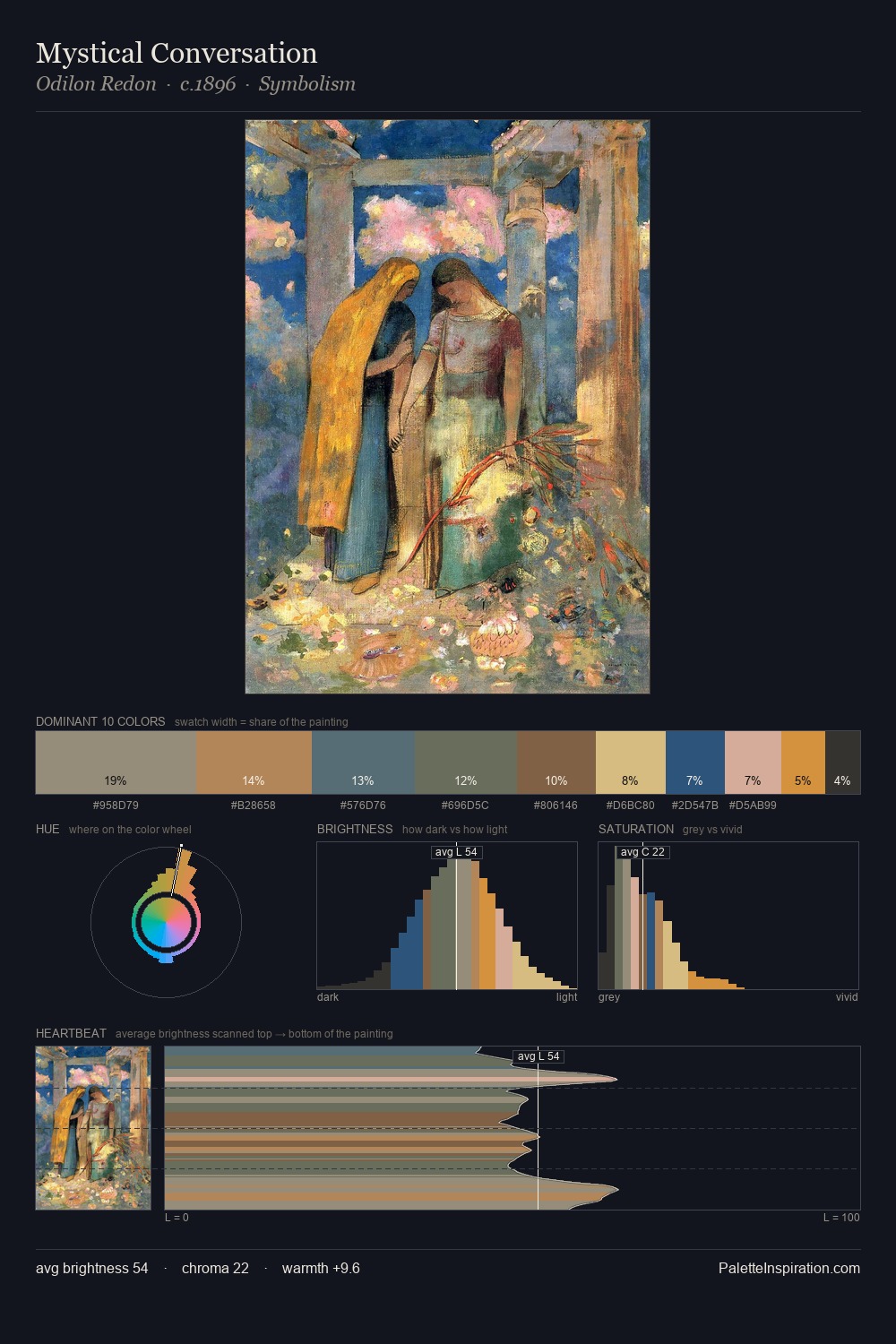Click the heartbeat brightness chart
The width and height of the screenshot is (896, 1344).
tap(513, 1128)
